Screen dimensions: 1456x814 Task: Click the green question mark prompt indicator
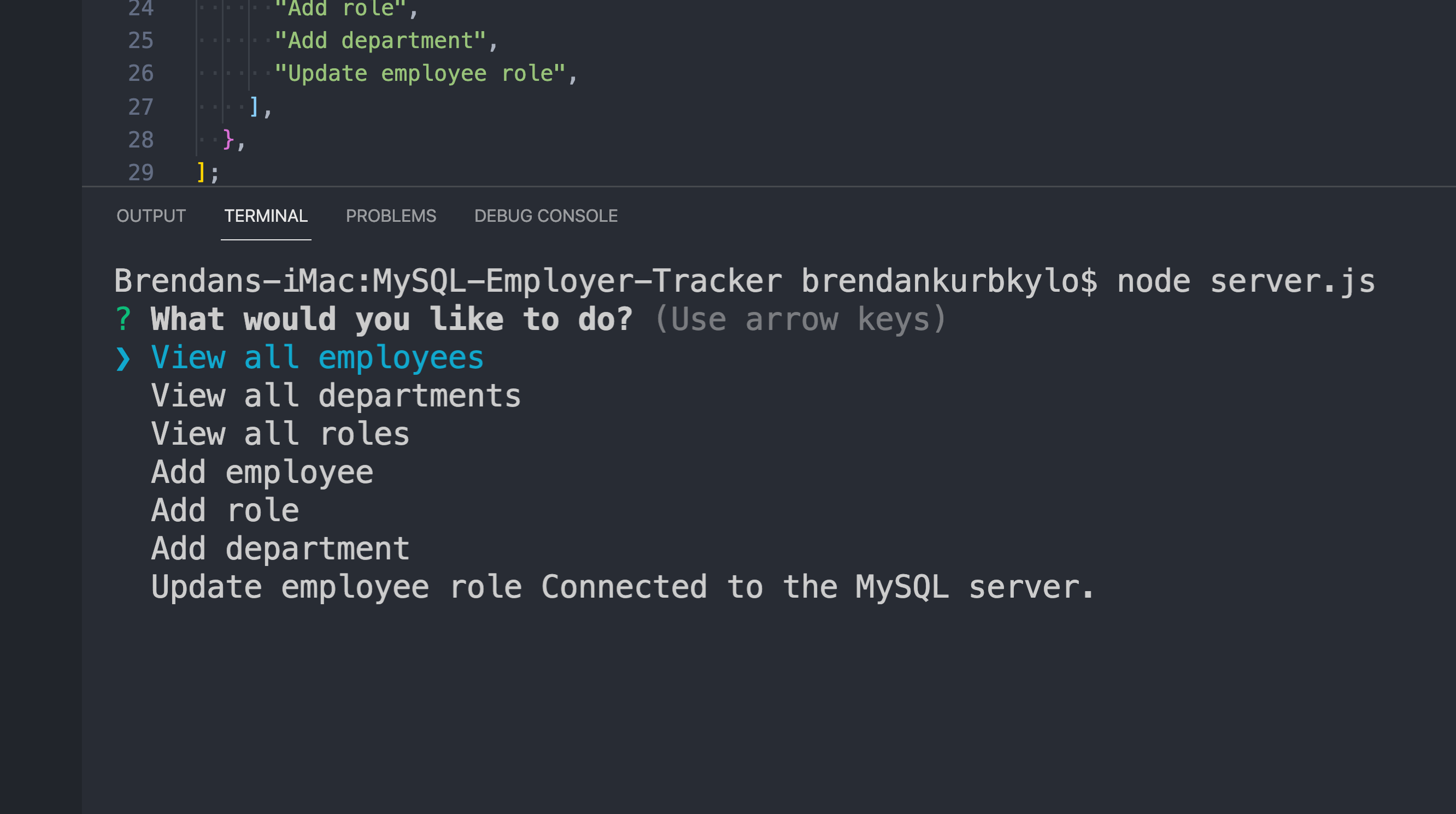pos(124,318)
